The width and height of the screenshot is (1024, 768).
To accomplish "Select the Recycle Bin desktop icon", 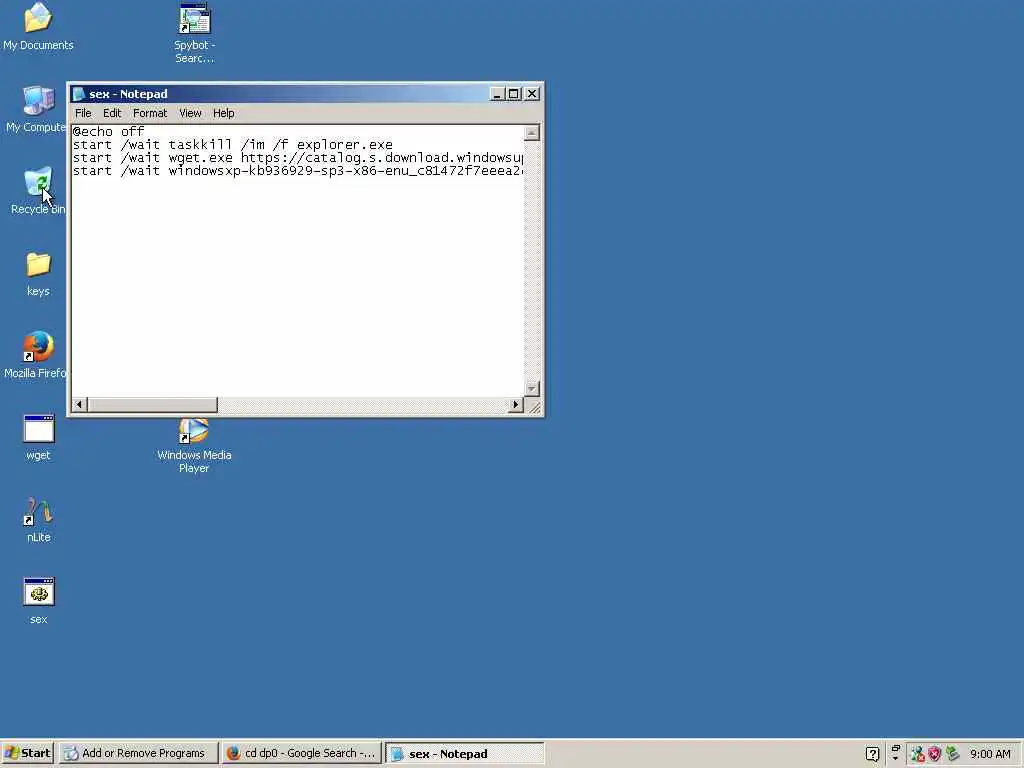I will pyautogui.click(x=38, y=191).
